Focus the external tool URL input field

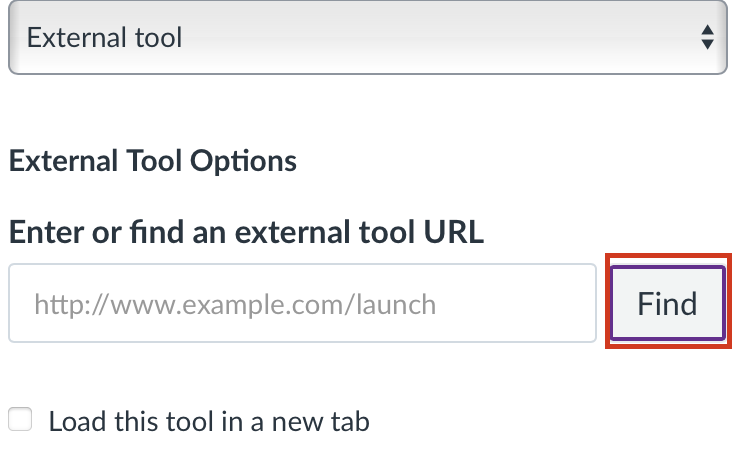(303, 304)
